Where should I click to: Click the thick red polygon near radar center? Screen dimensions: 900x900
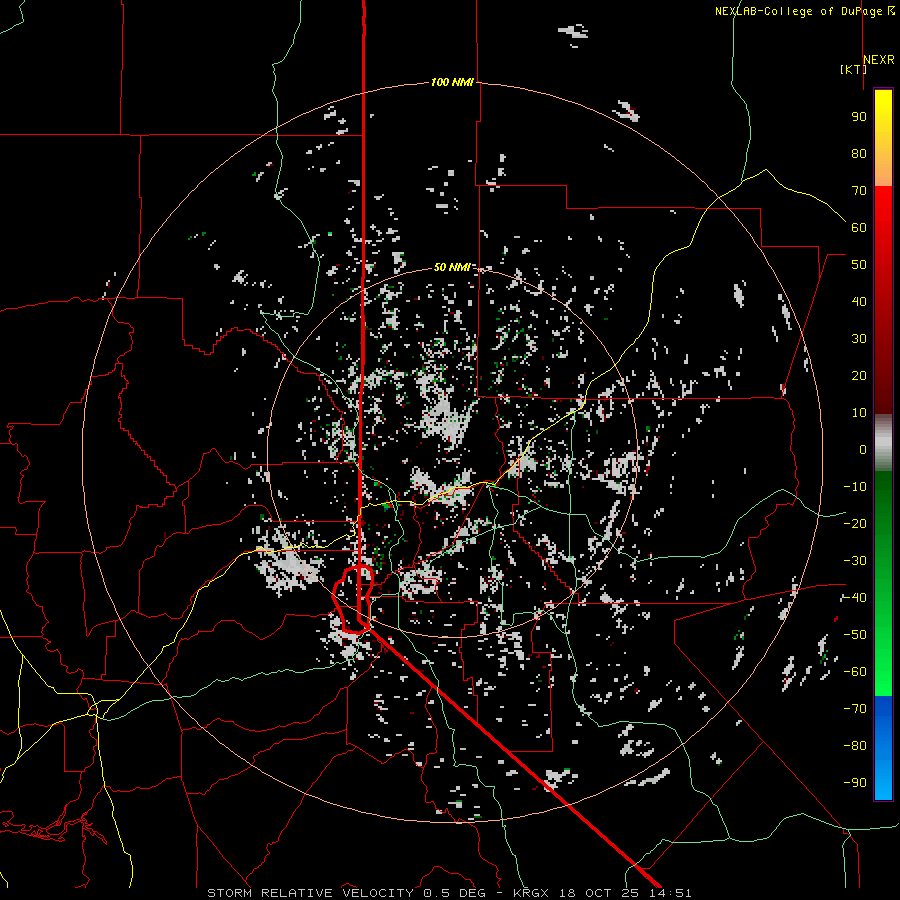[354, 599]
